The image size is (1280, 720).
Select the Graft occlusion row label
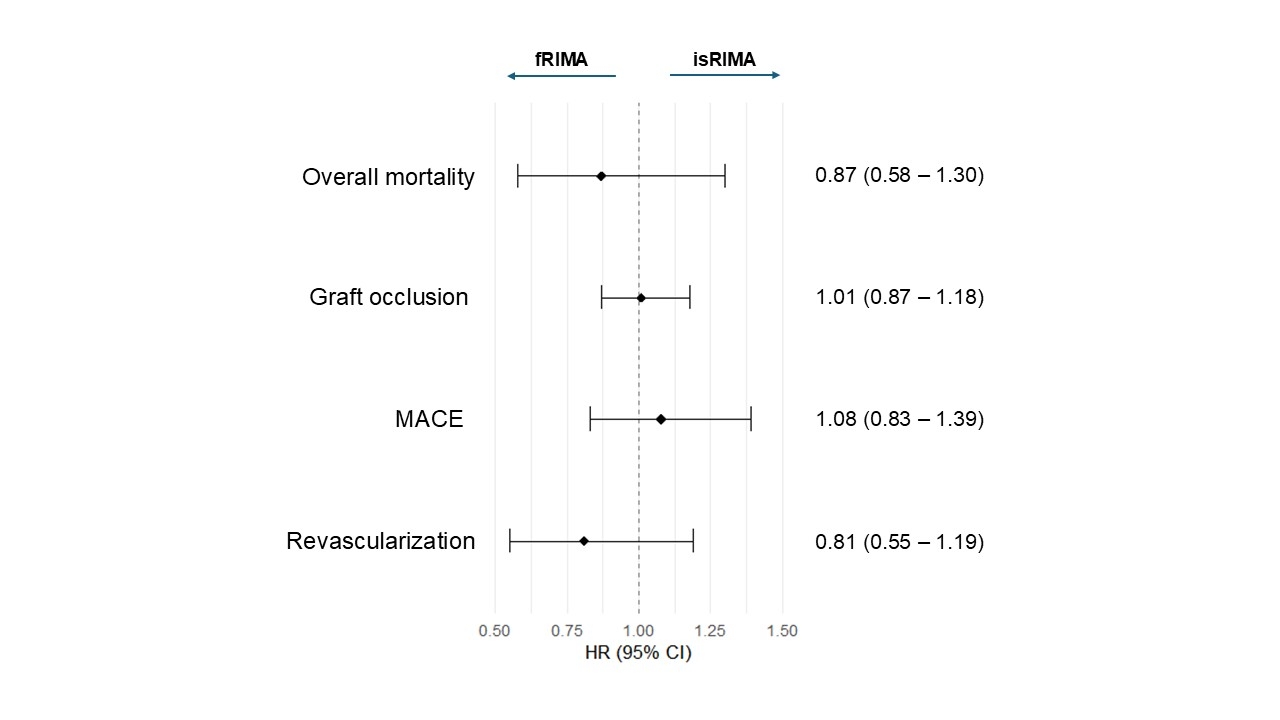388,297
